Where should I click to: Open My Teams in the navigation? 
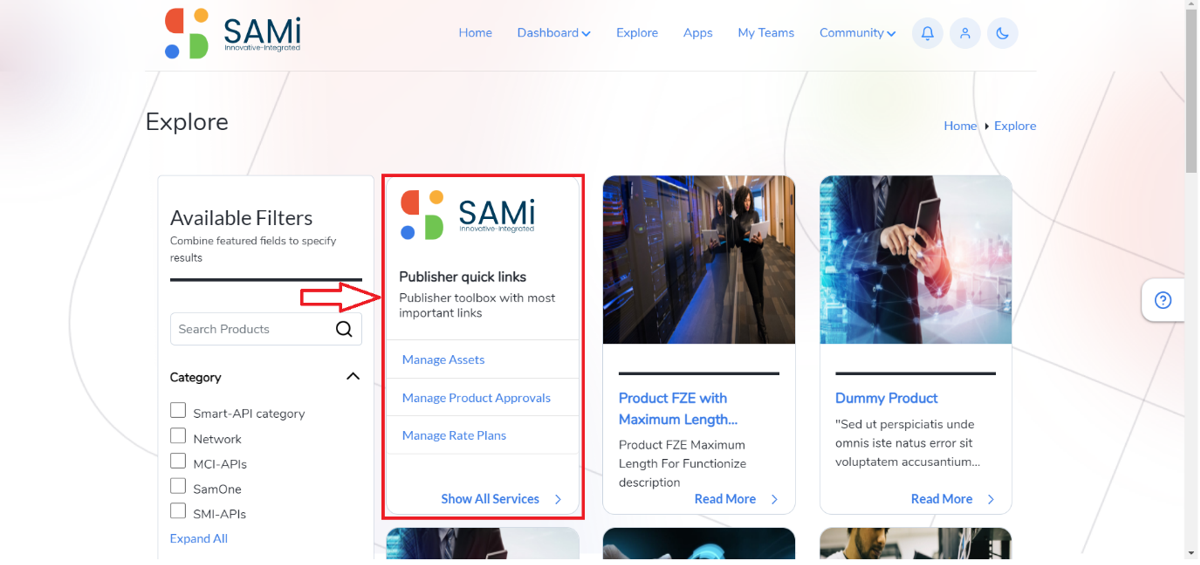(x=766, y=33)
